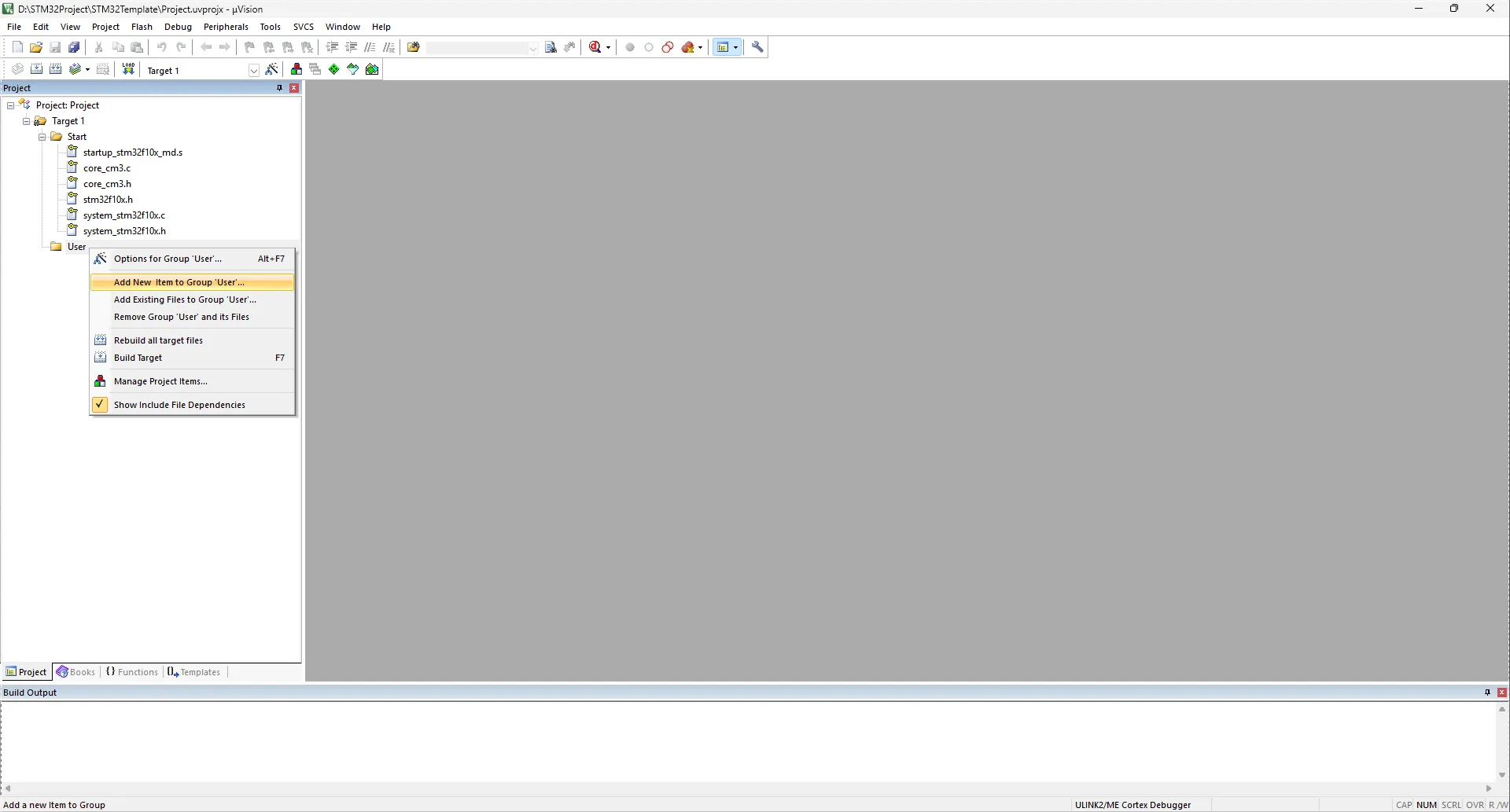The height and width of the screenshot is (812, 1510).
Task: Collapse the Start group folder
Action: [42, 137]
